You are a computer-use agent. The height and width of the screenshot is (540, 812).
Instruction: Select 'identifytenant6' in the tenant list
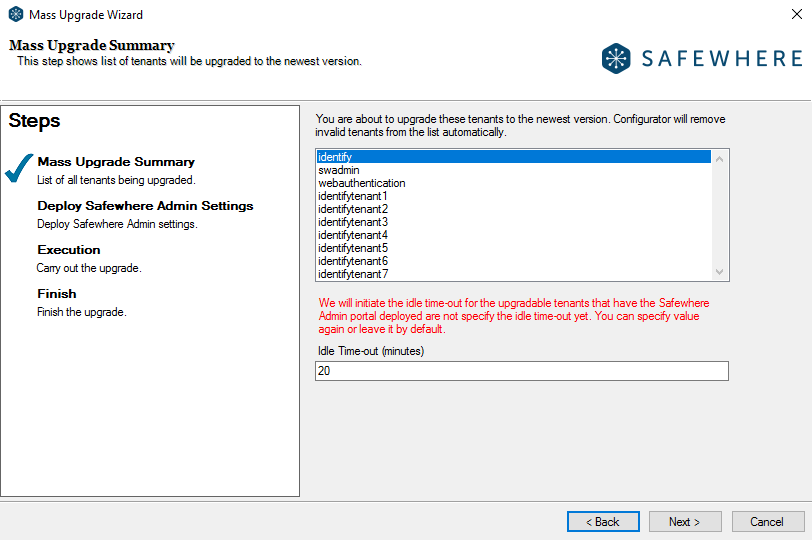click(x=514, y=260)
